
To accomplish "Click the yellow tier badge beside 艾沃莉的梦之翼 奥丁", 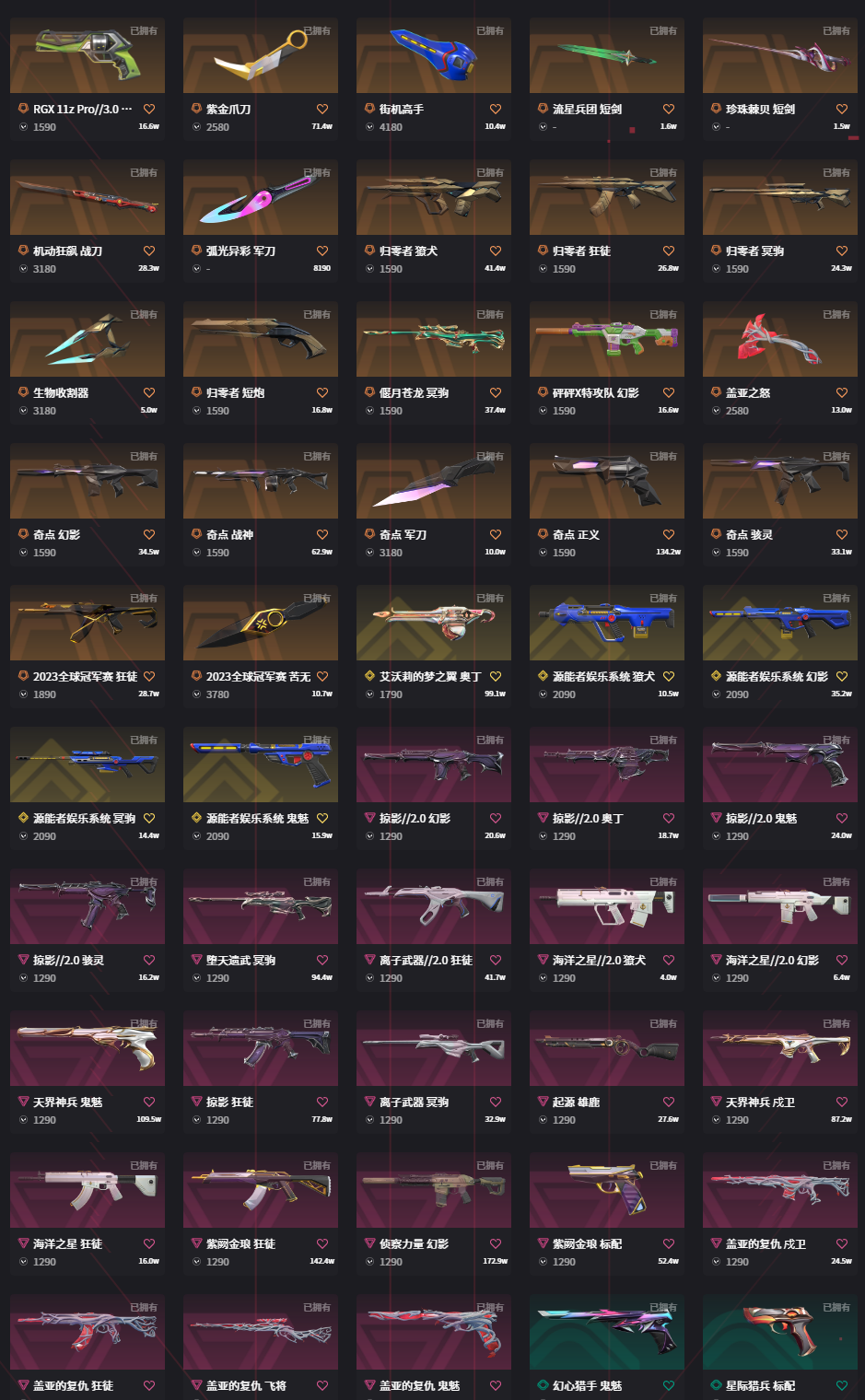I will 370,676.
